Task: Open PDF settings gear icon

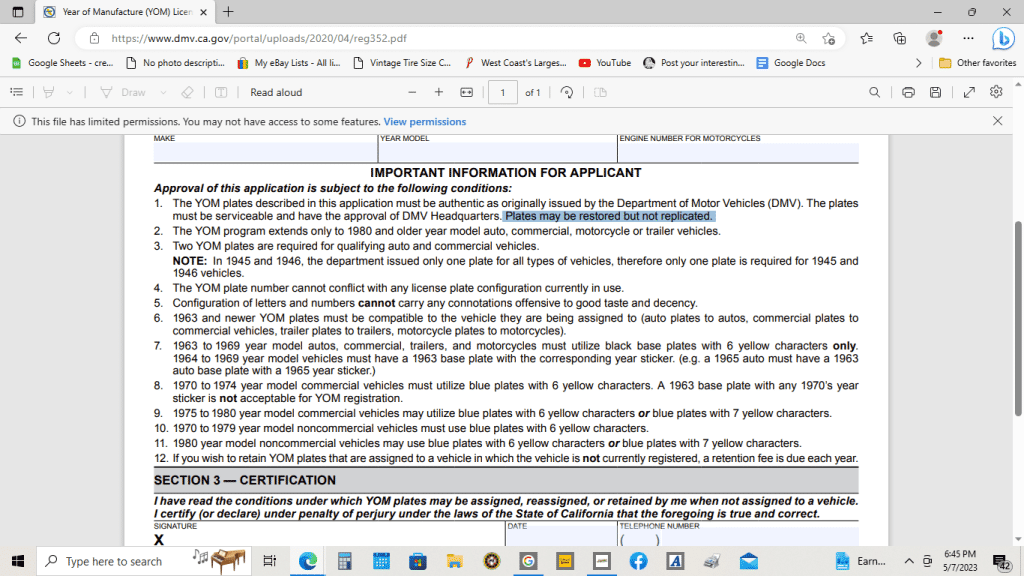Action: coord(996,92)
